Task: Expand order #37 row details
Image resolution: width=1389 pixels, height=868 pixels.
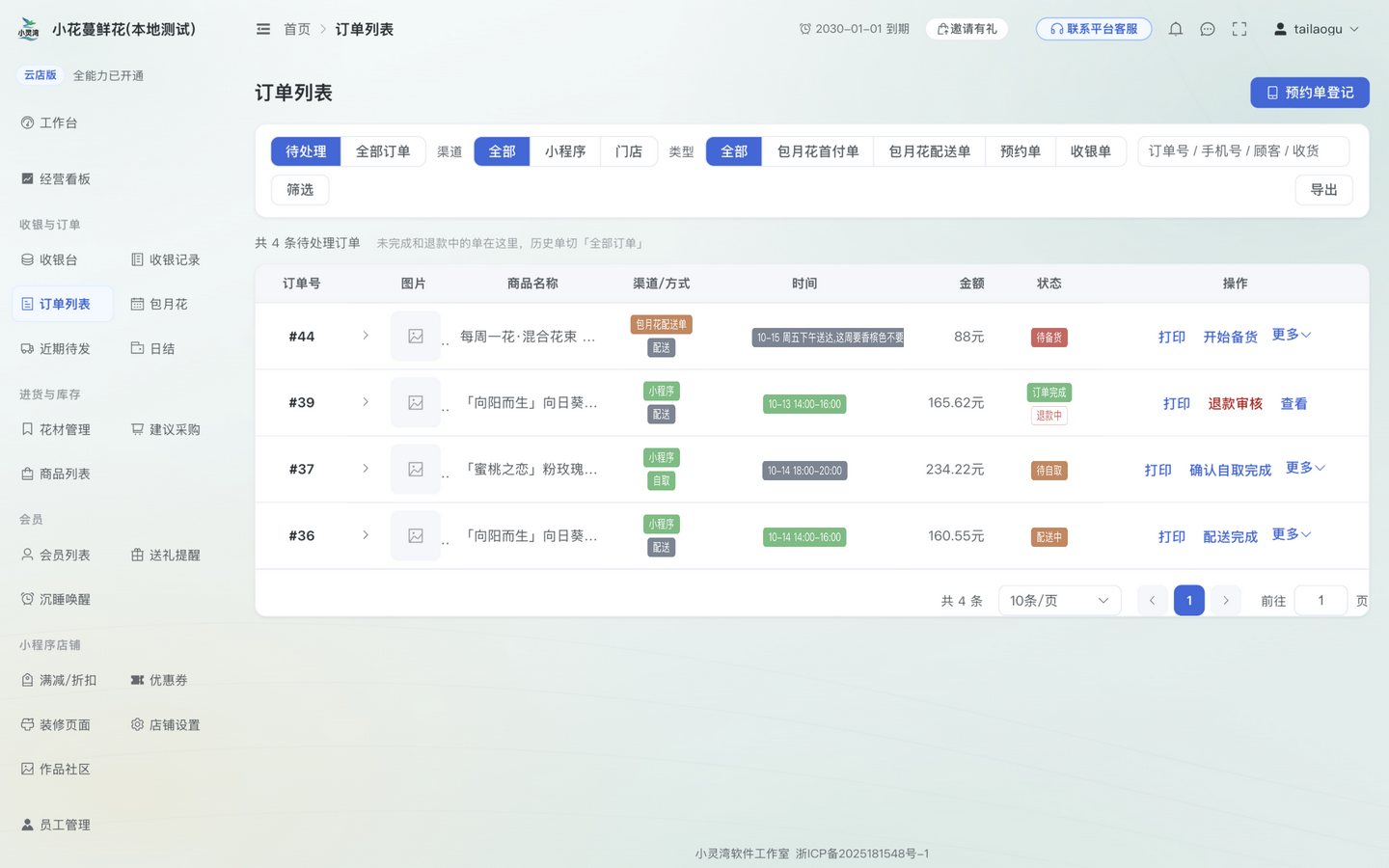Action: point(366,469)
